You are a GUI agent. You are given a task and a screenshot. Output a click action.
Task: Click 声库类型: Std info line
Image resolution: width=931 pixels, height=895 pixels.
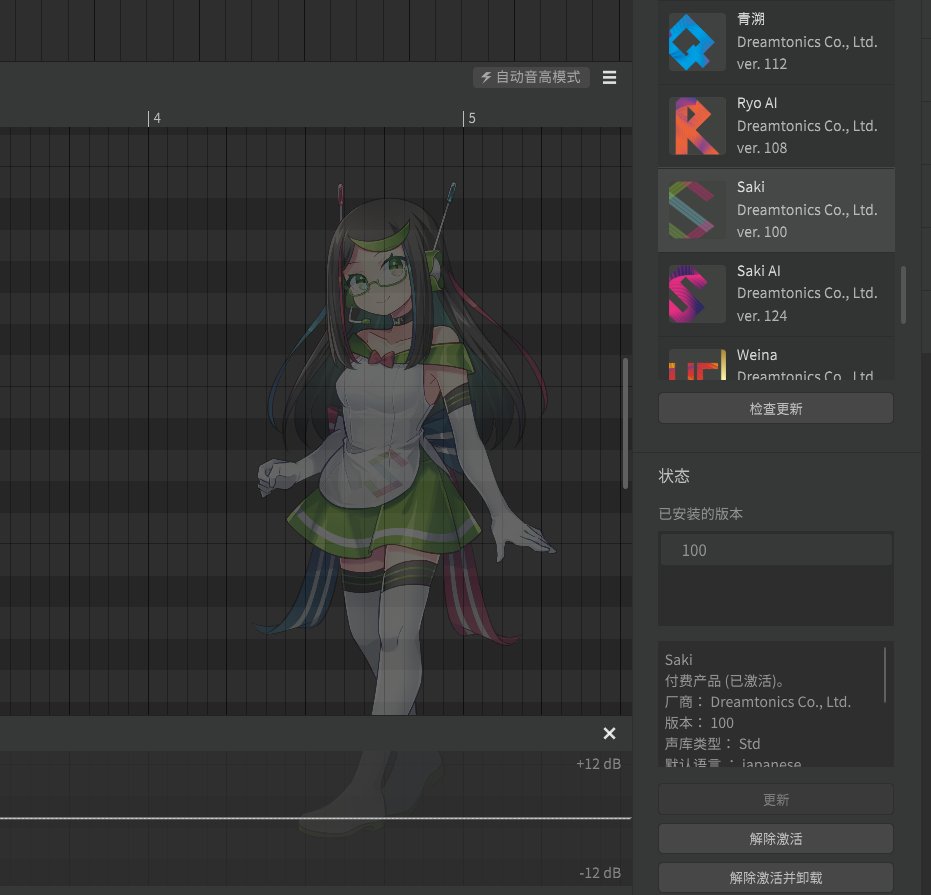point(712,744)
